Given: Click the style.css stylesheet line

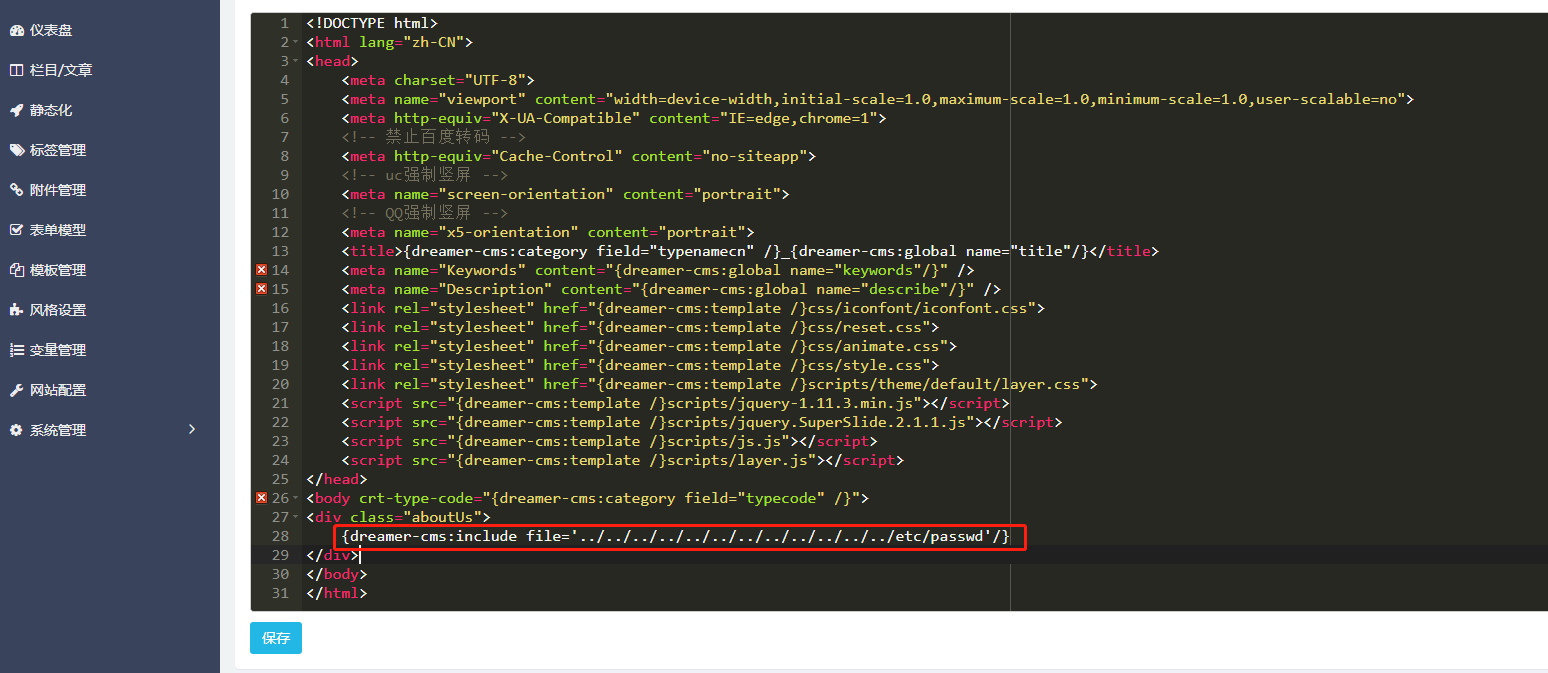Looking at the screenshot, I should point(640,365).
